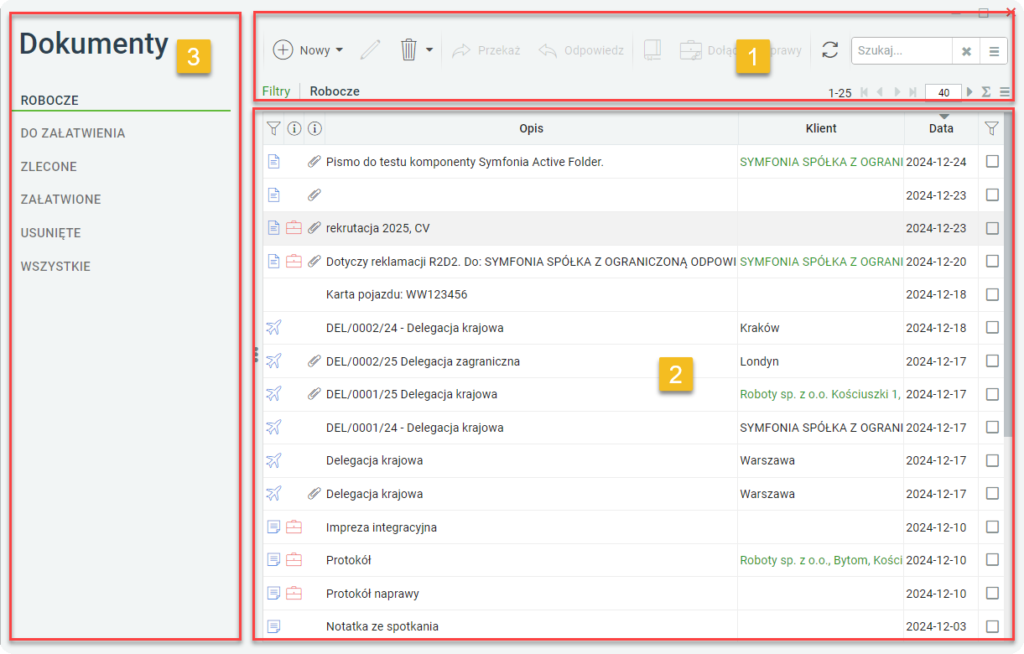
Task: Check the Impreza integracyjna row checkbox
Action: point(992,527)
